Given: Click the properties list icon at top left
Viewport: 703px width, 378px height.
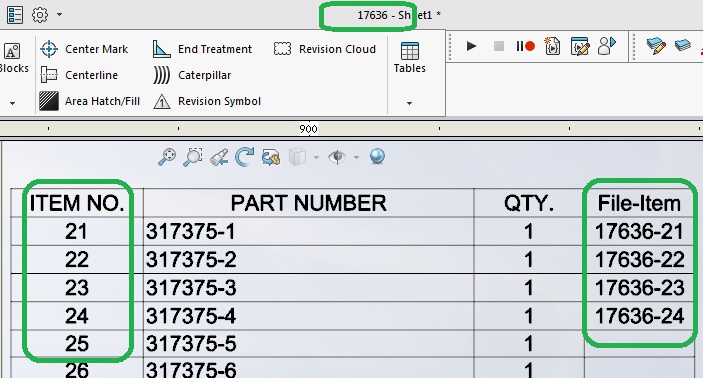Looking at the screenshot, I should (x=15, y=15).
